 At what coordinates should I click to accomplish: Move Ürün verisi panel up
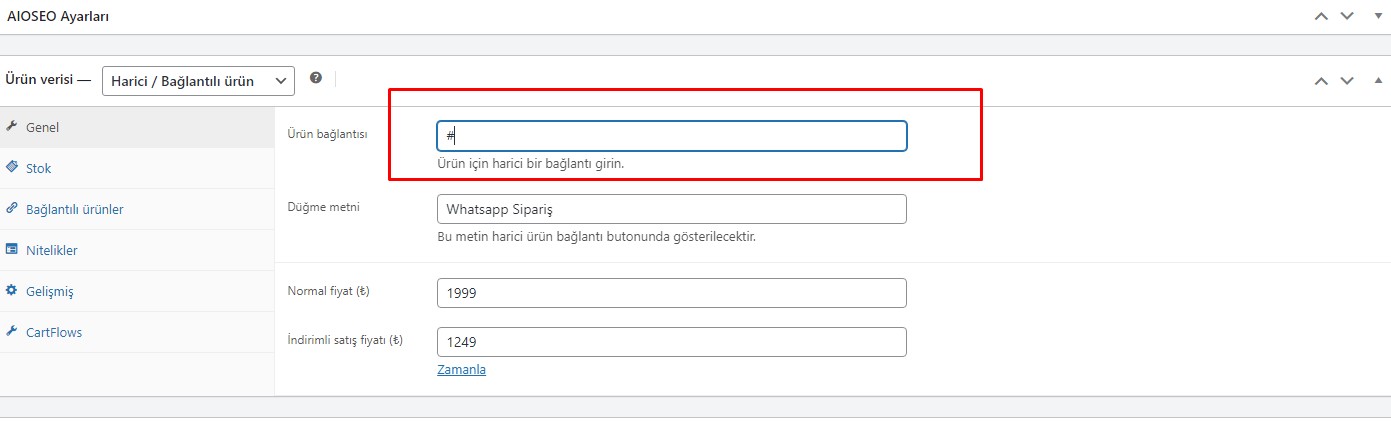(1321, 80)
